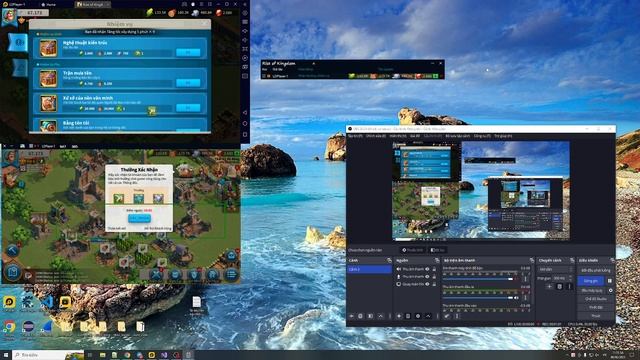Remove the selected scene in OBS
Image resolution: width=640 pixels, height=360 pixels.
(x=360, y=316)
